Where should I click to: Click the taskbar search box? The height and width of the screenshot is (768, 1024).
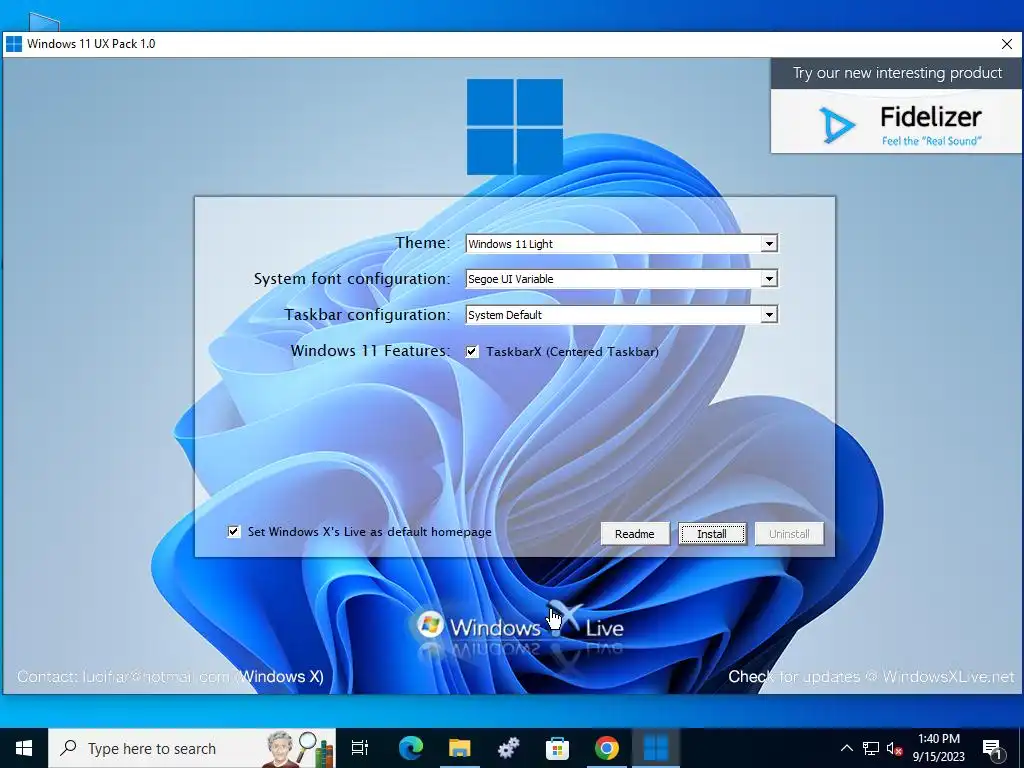pos(192,748)
